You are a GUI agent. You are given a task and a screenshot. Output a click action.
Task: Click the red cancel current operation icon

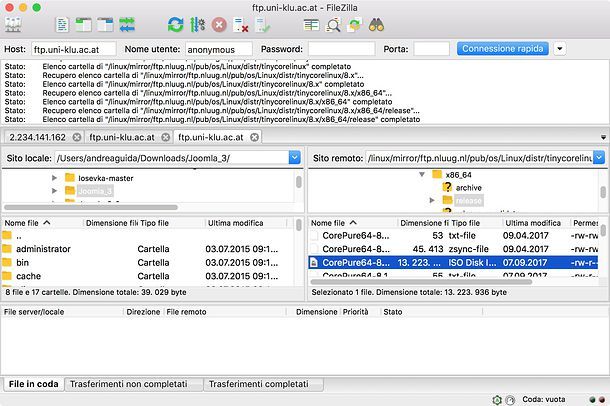pos(219,25)
